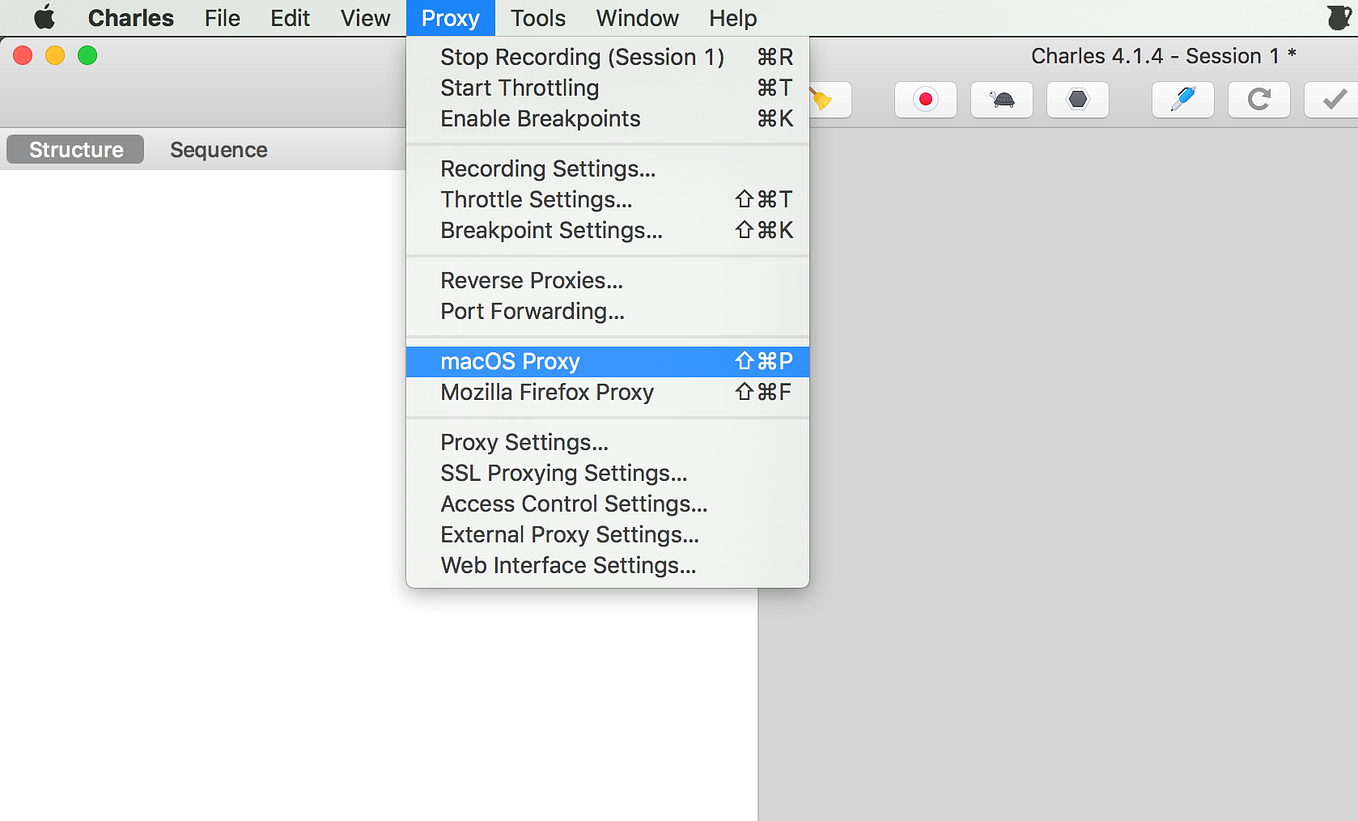Viewport: 1358px width, 821px height.
Task: Enable throttling via the turtle icon
Action: coord(1001,99)
